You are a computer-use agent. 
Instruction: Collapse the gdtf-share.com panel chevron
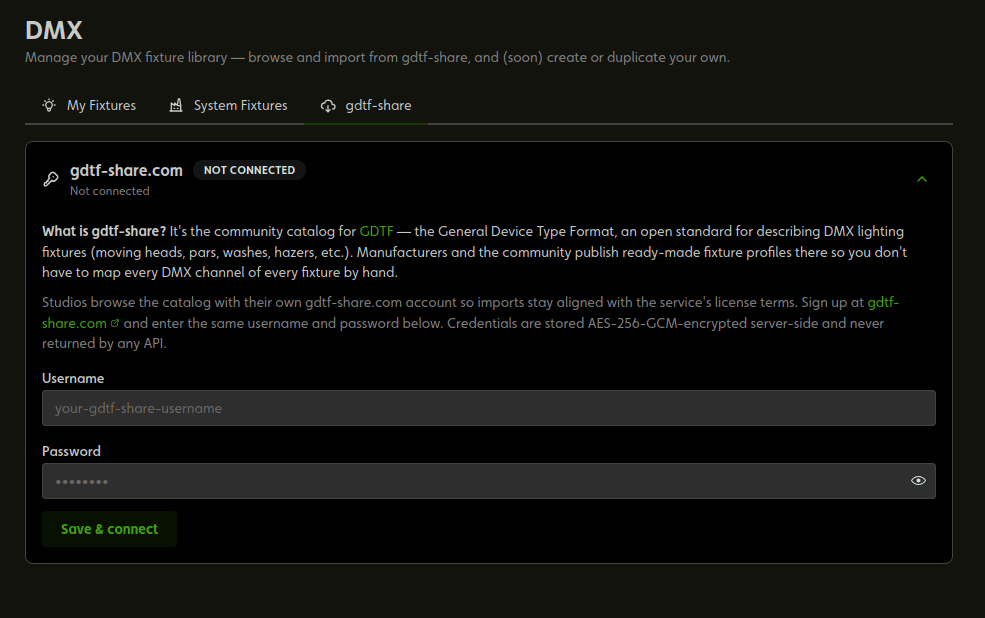pos(922,179)
